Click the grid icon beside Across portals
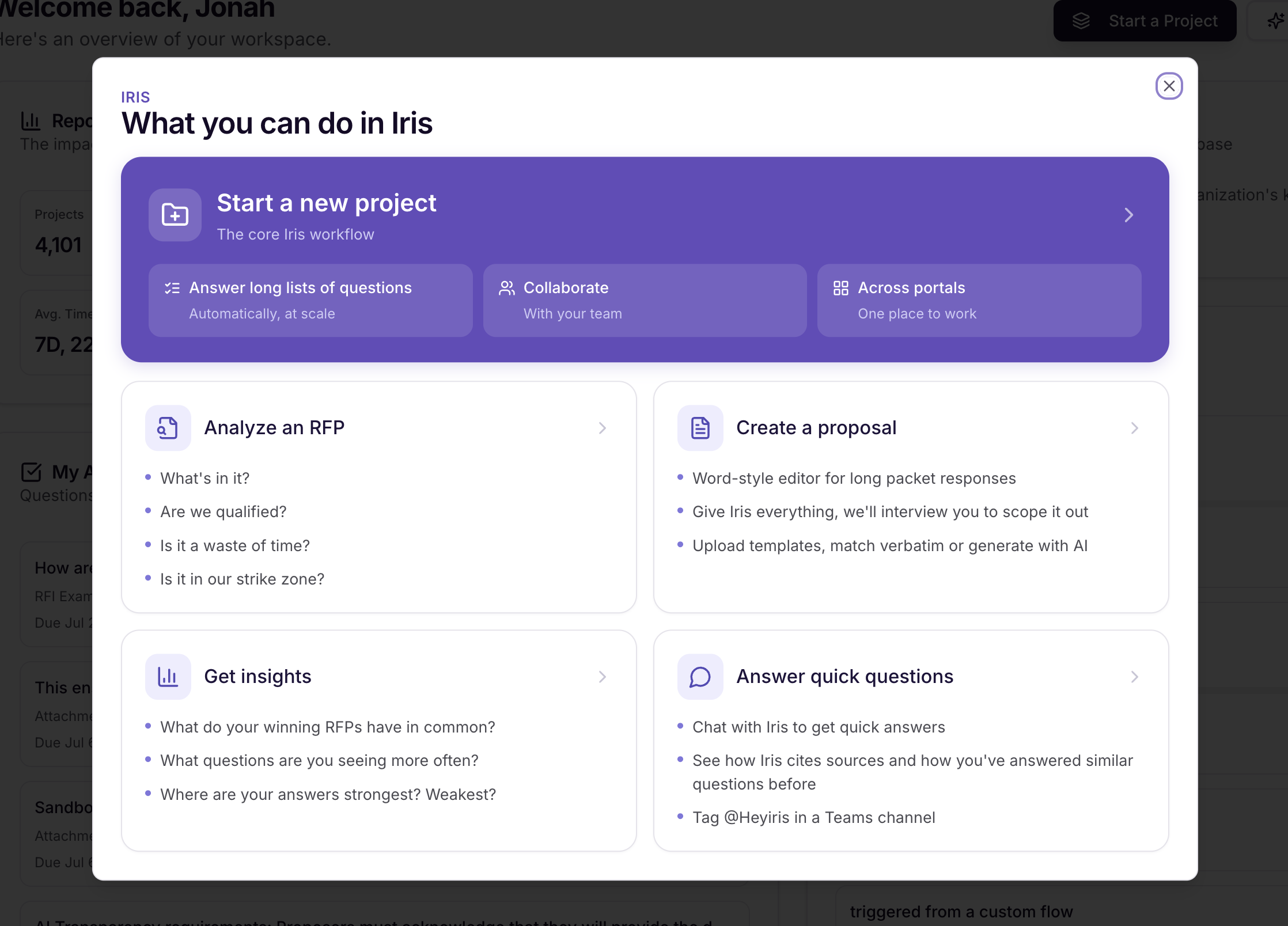The height and width of the screenshot is (926, 1288). (841, 288)
